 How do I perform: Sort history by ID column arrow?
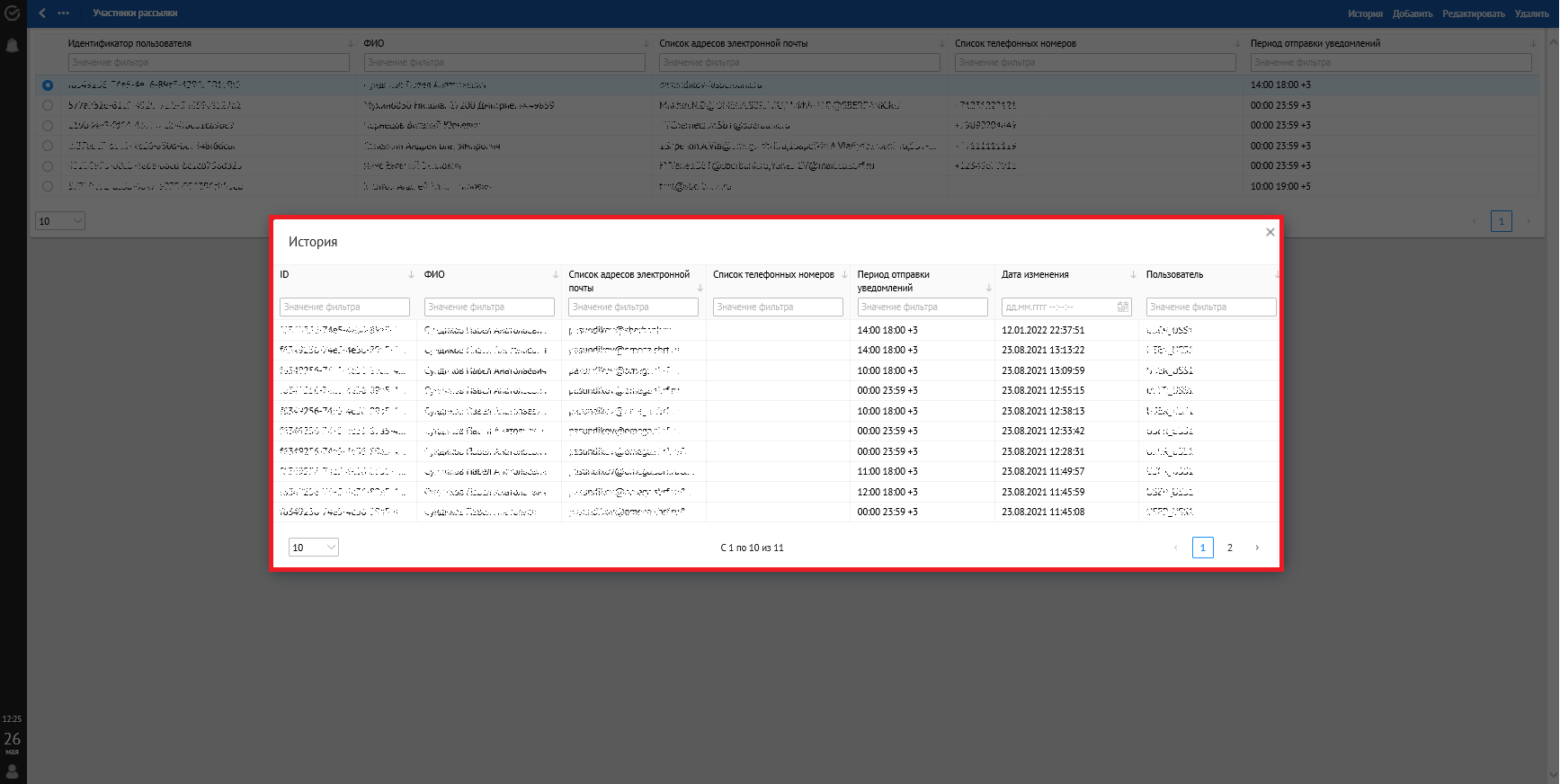(411, 275)
